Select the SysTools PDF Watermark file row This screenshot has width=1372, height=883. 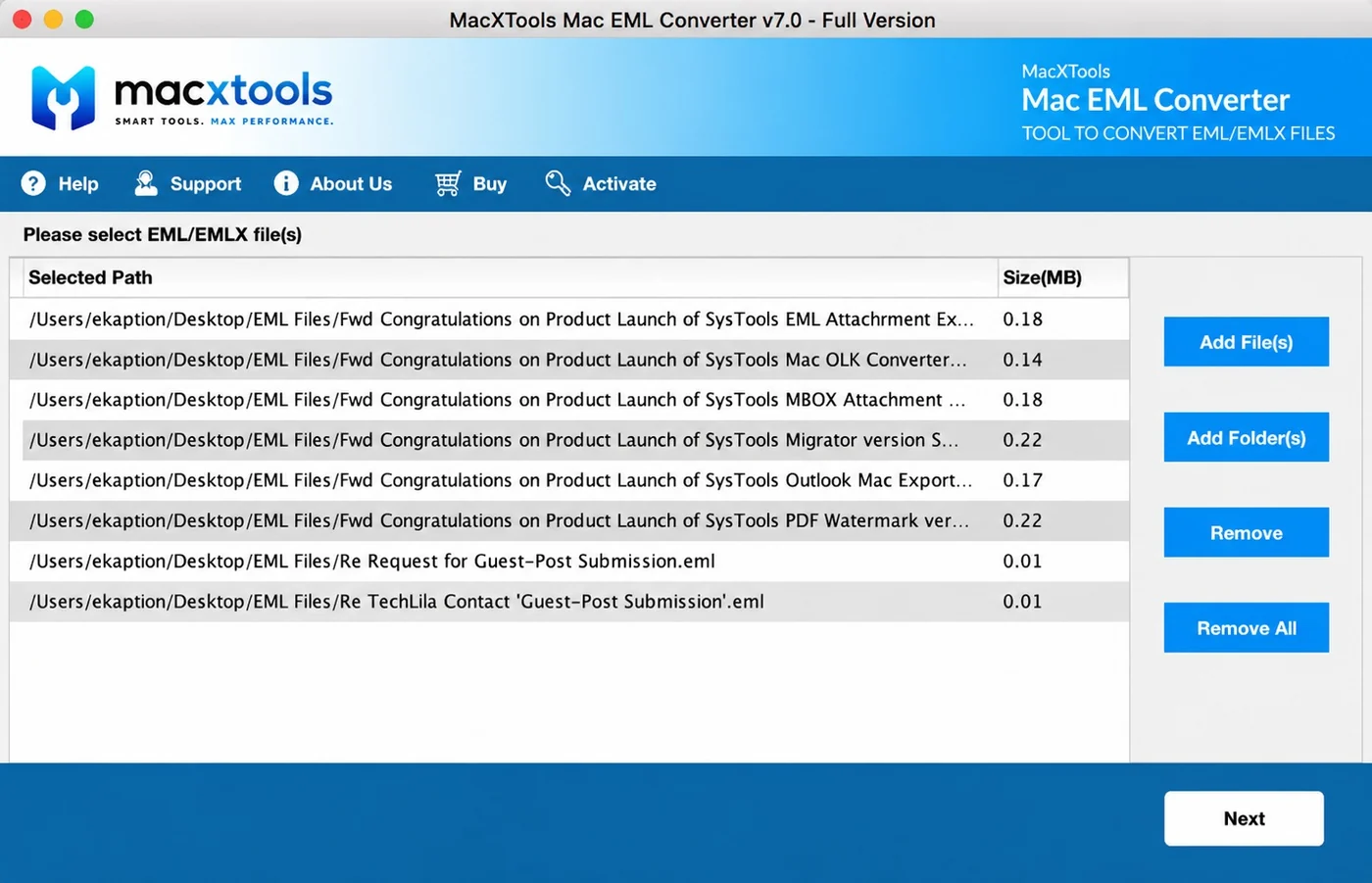coord(569,520)
